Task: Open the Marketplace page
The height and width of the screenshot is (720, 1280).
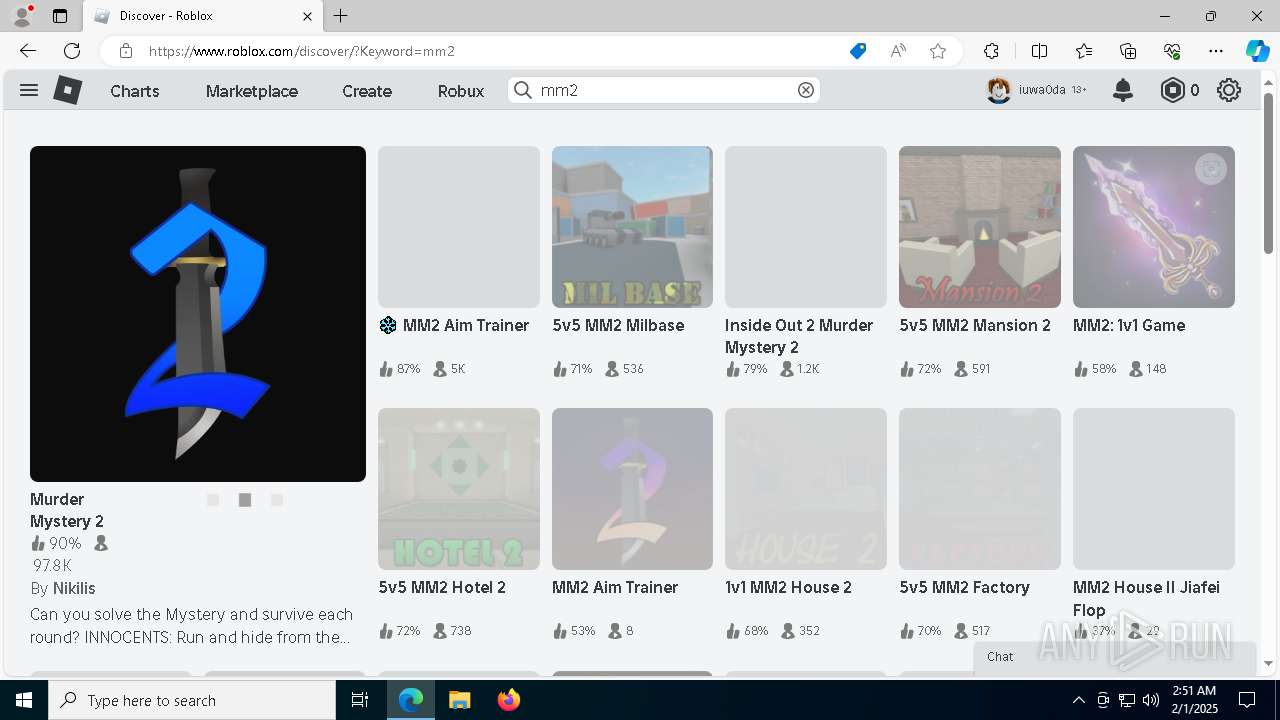Action: coord(252,91)
